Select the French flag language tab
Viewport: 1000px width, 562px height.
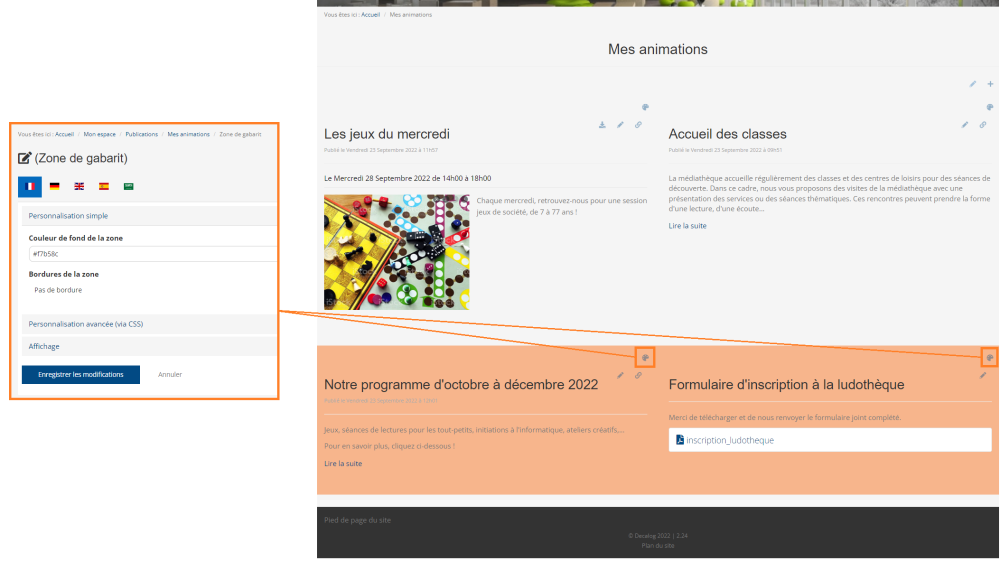[x=30, y=186]
